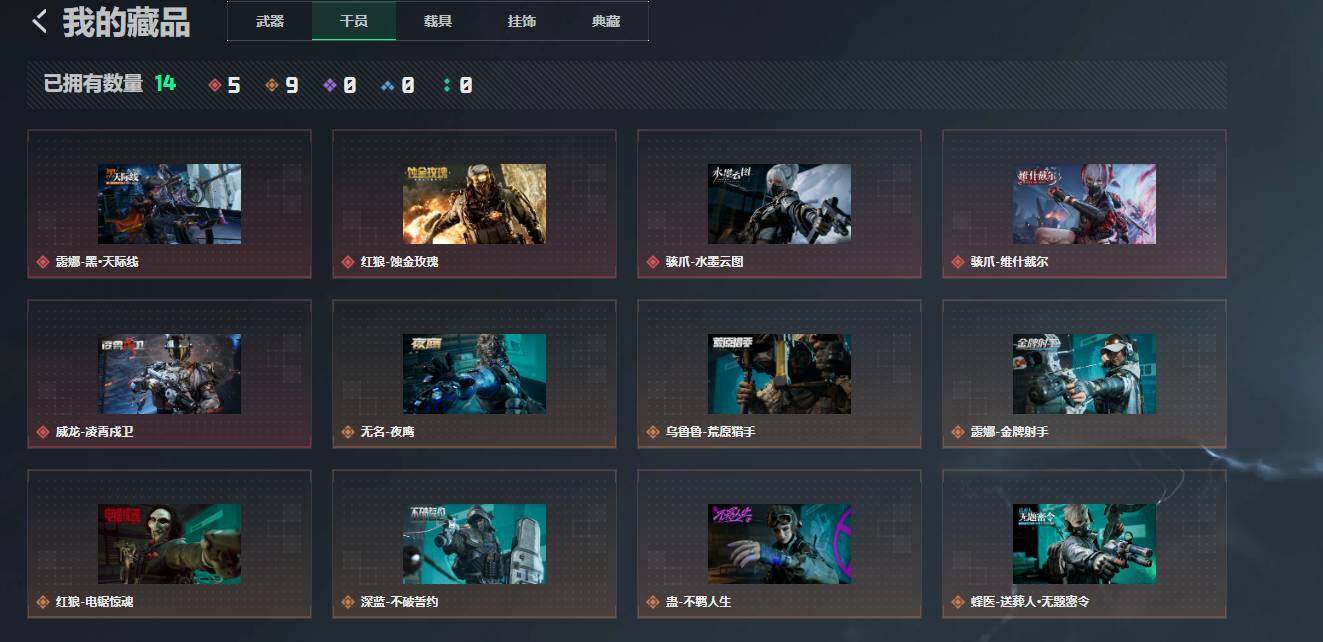
Task: Select the 威龙-凌霄戍卫 name label
Action: (94, 432)
